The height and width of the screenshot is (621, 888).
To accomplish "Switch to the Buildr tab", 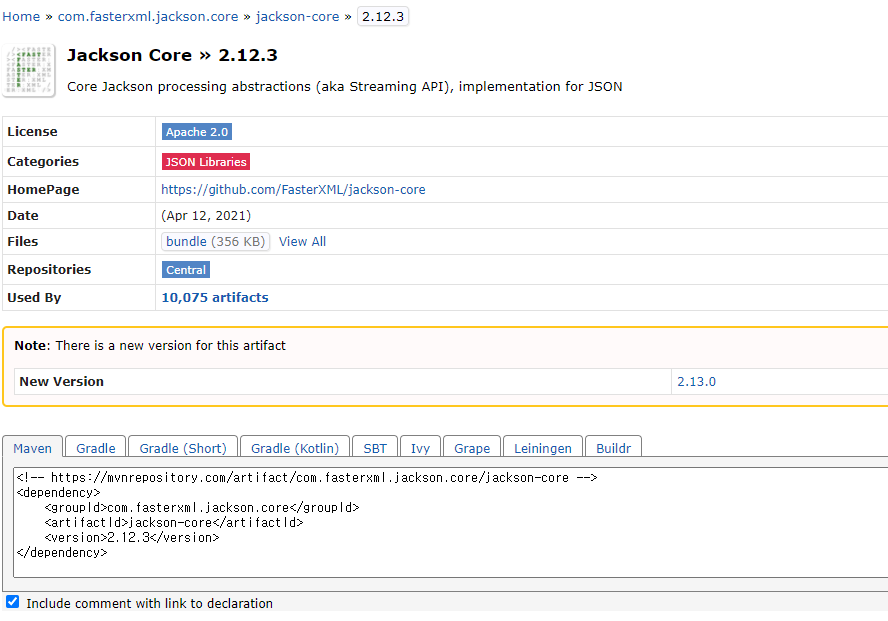I will [613, 448].
